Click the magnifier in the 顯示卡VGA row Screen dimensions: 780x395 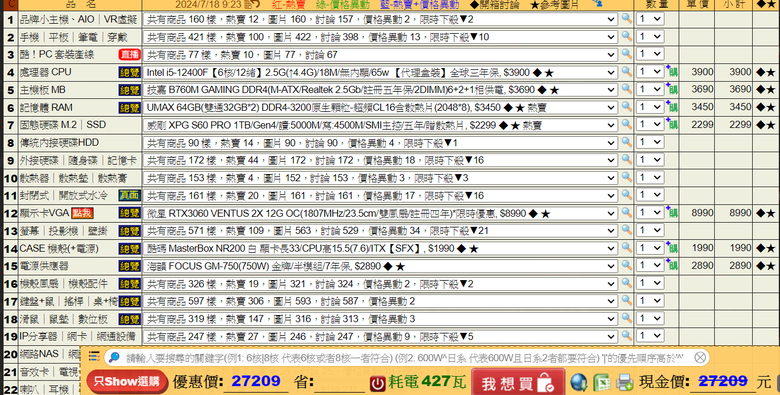626,213
